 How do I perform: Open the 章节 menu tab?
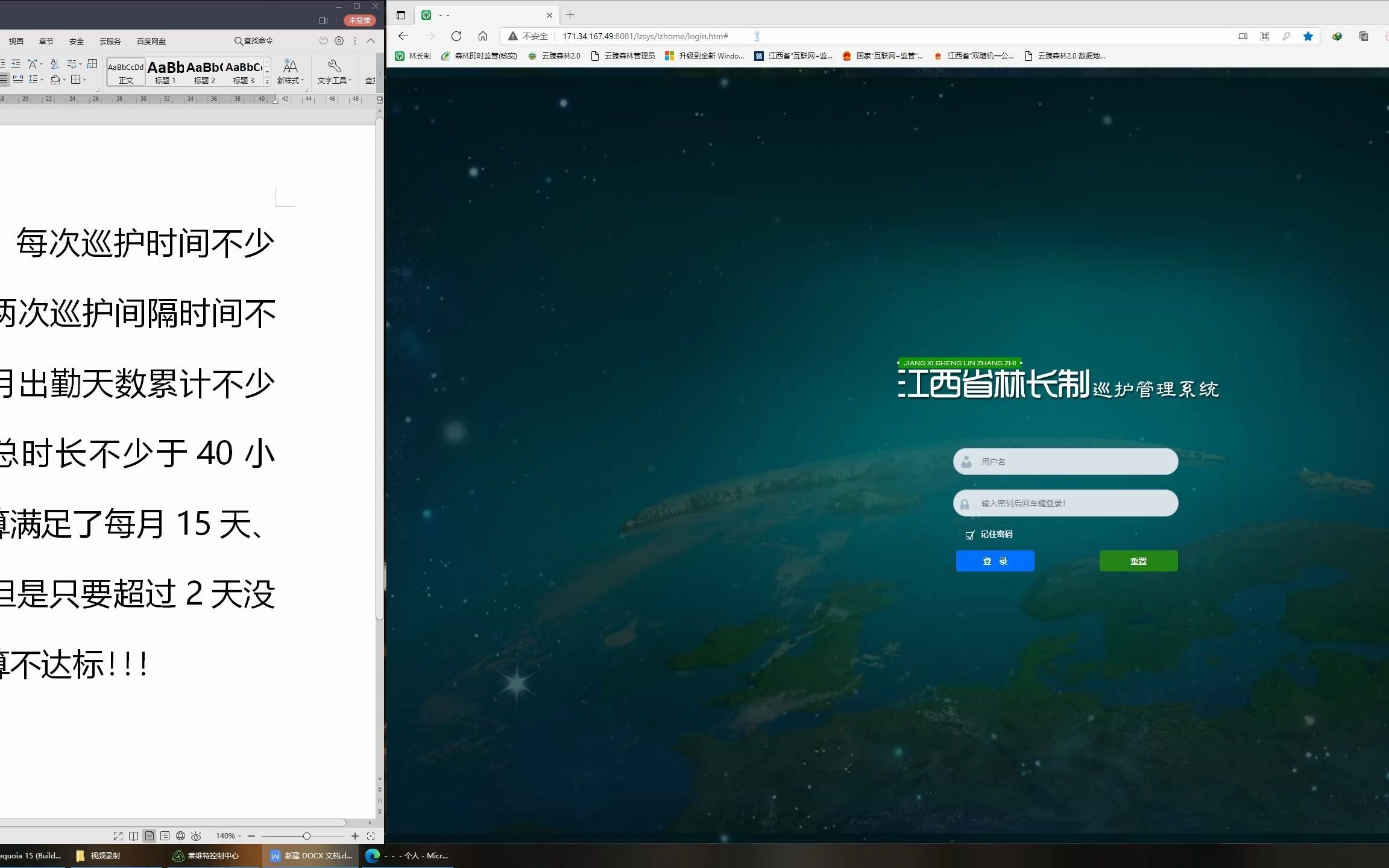[x=46, y=41]
